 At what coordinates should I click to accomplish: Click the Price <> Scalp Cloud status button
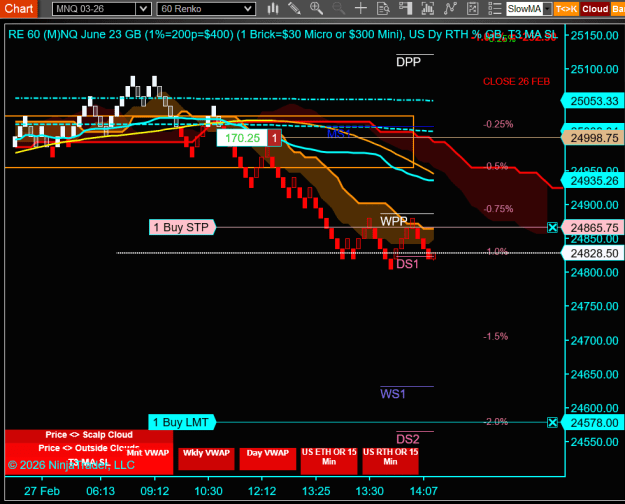[89, 435]
